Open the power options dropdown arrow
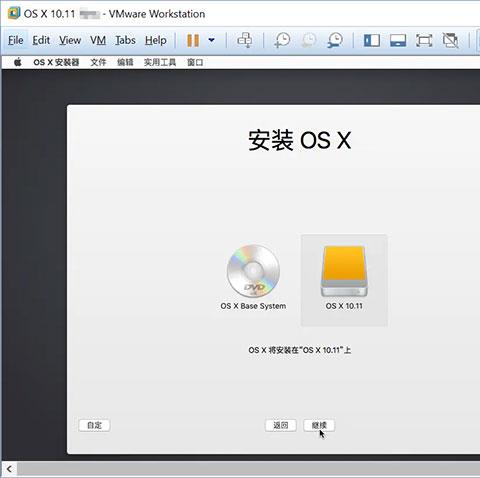480x478 pixels. 211,40
